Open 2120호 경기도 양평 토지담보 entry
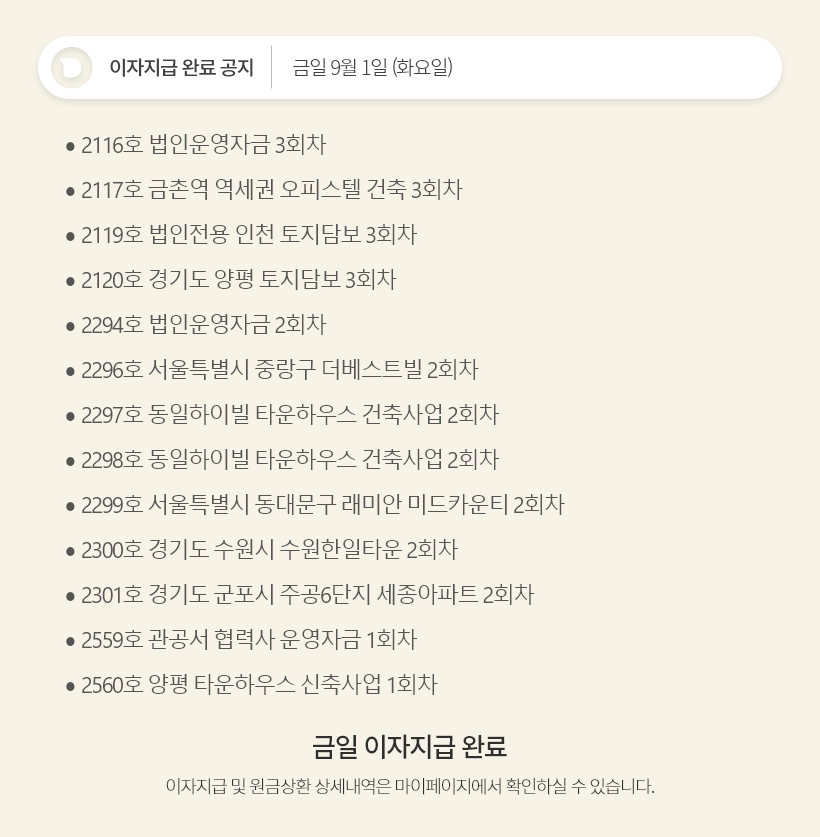The height and width of the screenshot is (837, 820). coord(238,279)
